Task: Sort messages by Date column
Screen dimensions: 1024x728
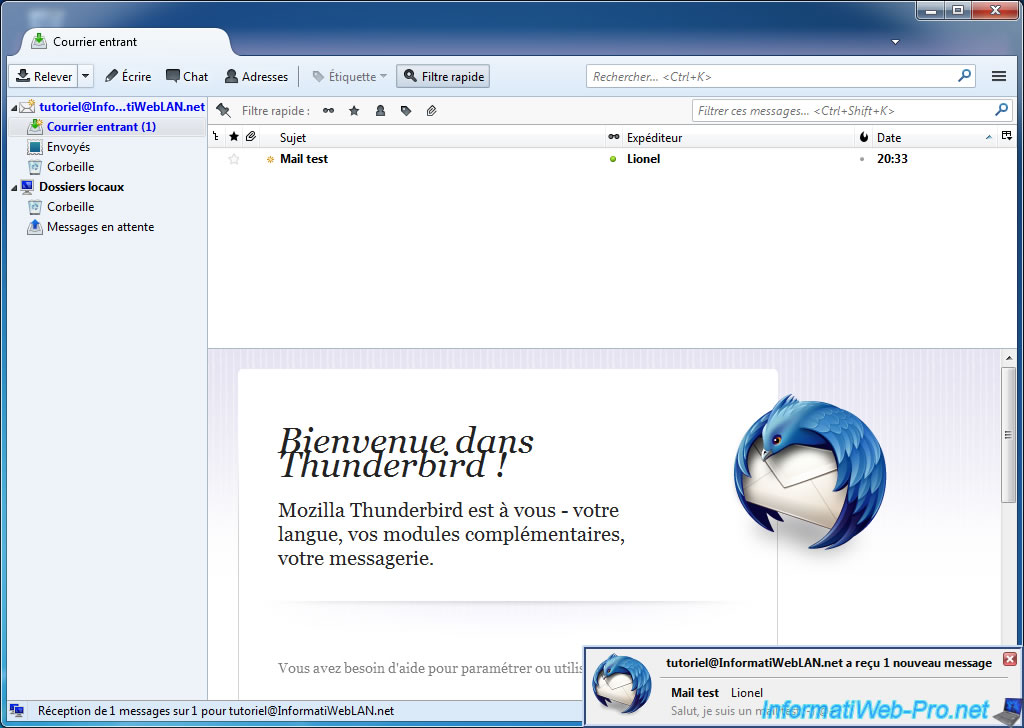Action: point(934,138)
